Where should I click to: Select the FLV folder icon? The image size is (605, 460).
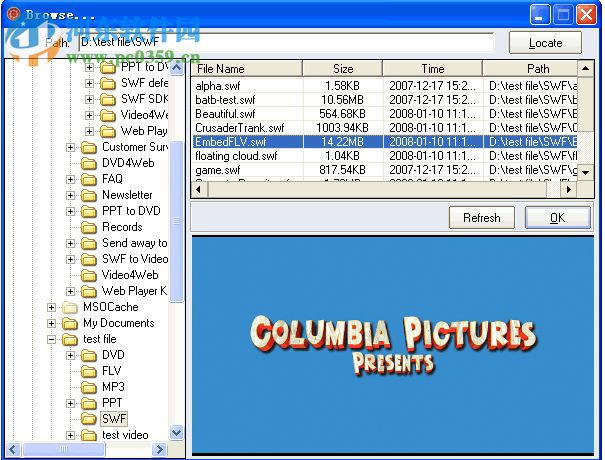pyautogui.click(x=89, y=371)
